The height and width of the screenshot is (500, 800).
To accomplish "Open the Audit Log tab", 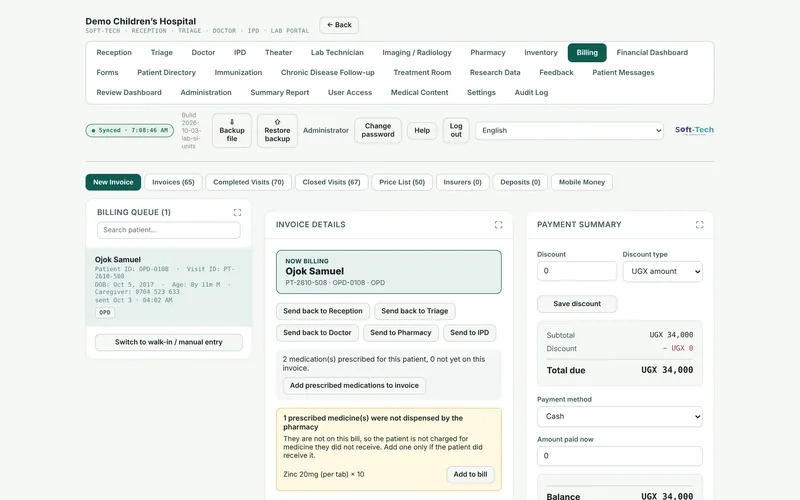I will [531, 92].
